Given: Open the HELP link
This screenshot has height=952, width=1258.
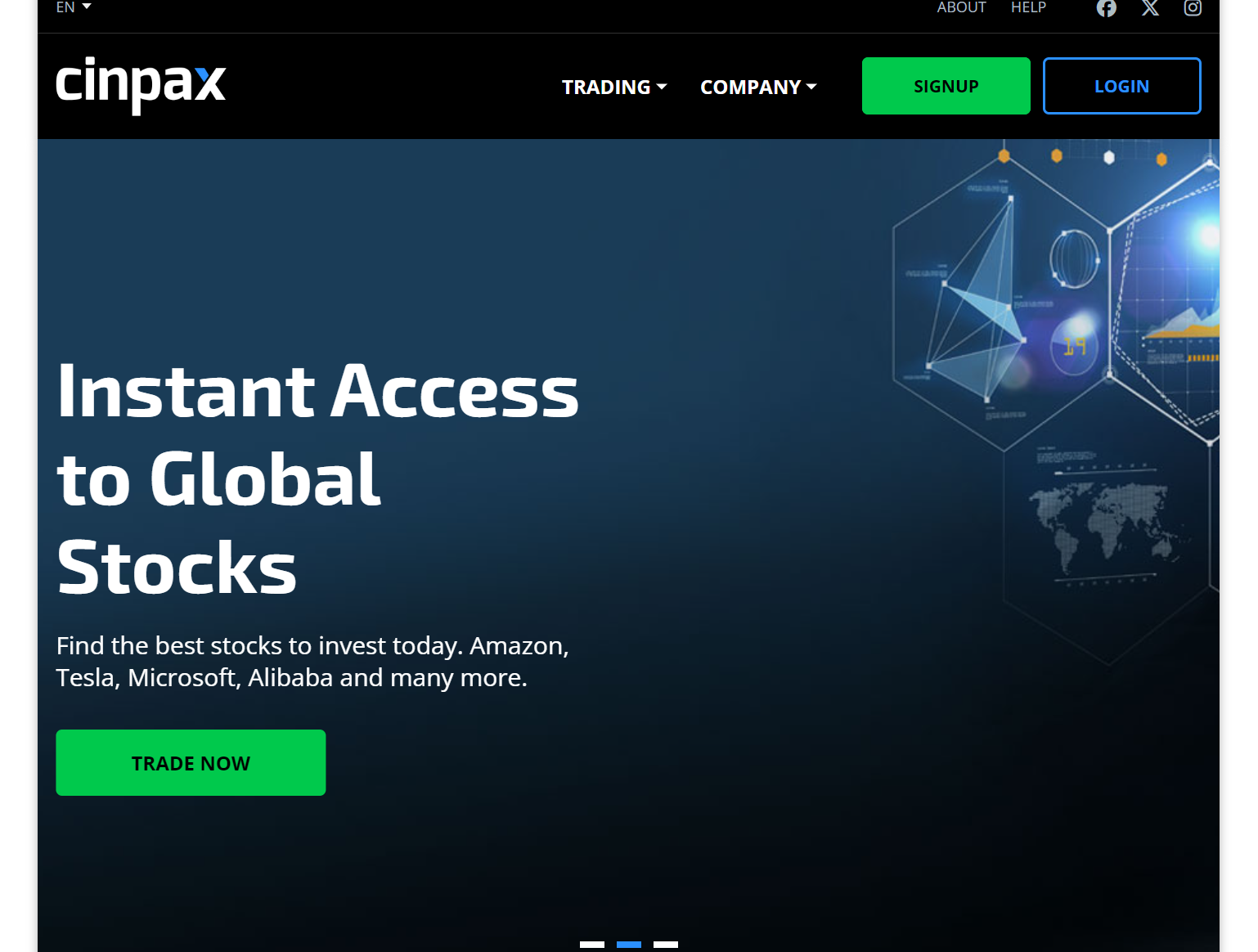Looking at the screenshot, I should click(1028, 7).
